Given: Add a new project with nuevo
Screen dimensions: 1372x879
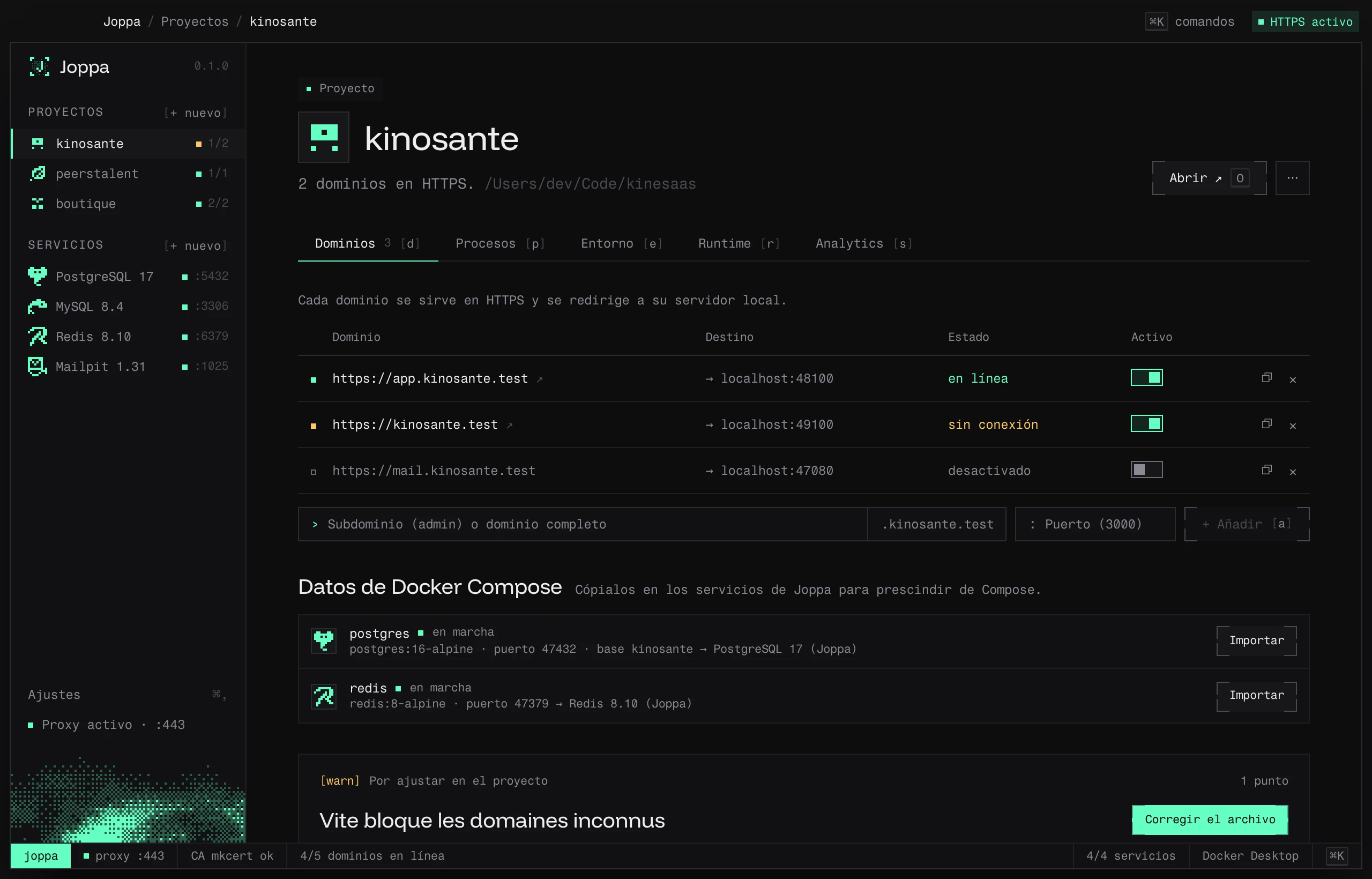Looking at the screenshot, I should pos(196,113).
